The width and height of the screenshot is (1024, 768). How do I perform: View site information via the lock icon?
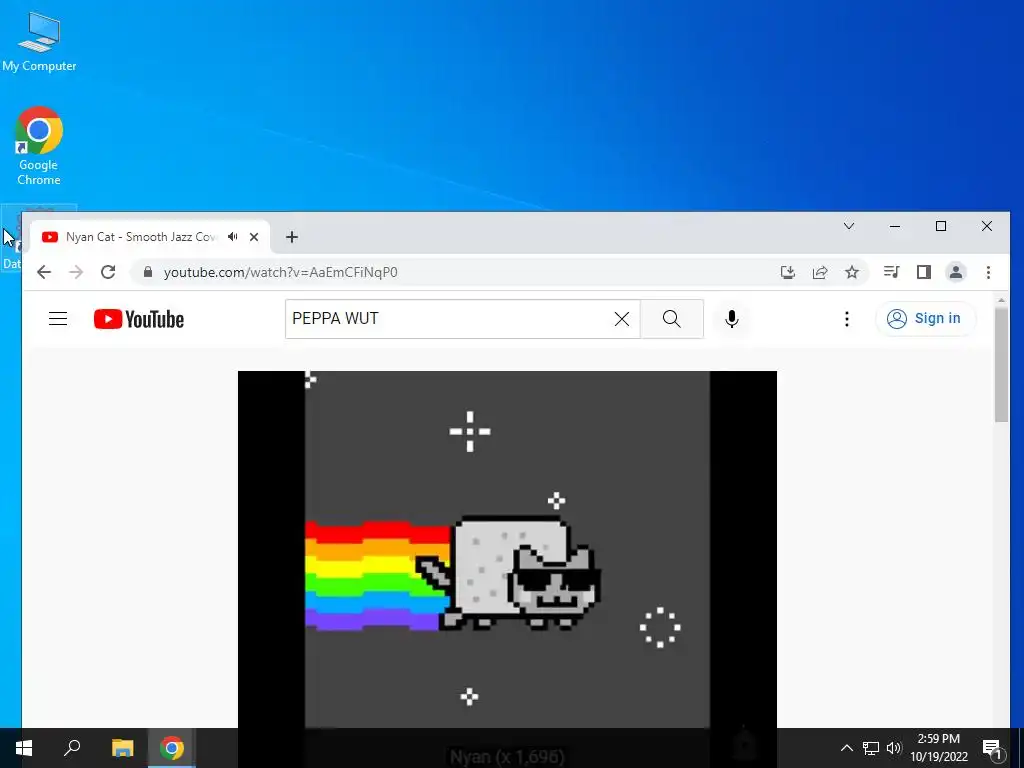click(148, 272)
